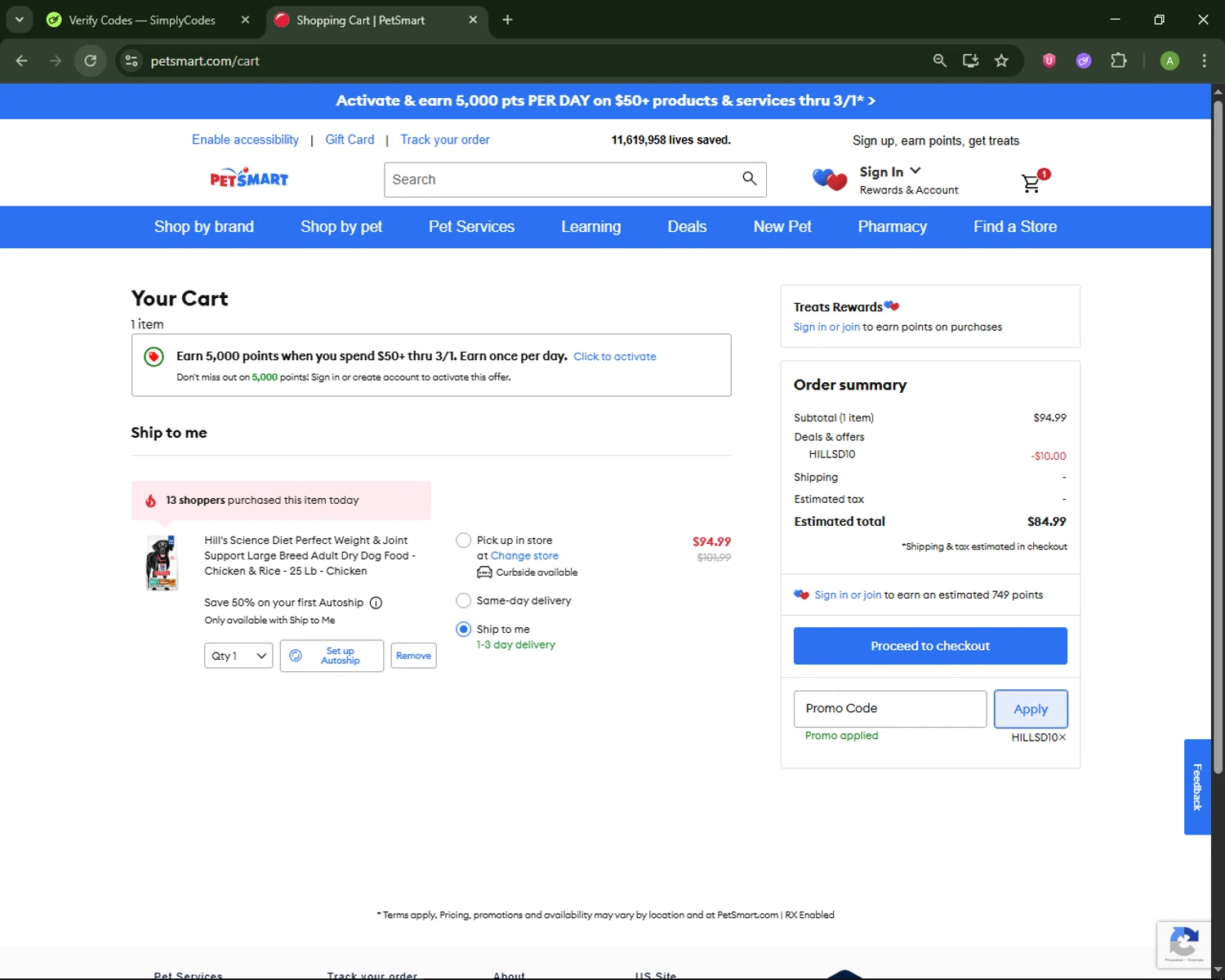Click the top blue promo banner
This screenshot has width=1225, height=980.
point(605,100)
